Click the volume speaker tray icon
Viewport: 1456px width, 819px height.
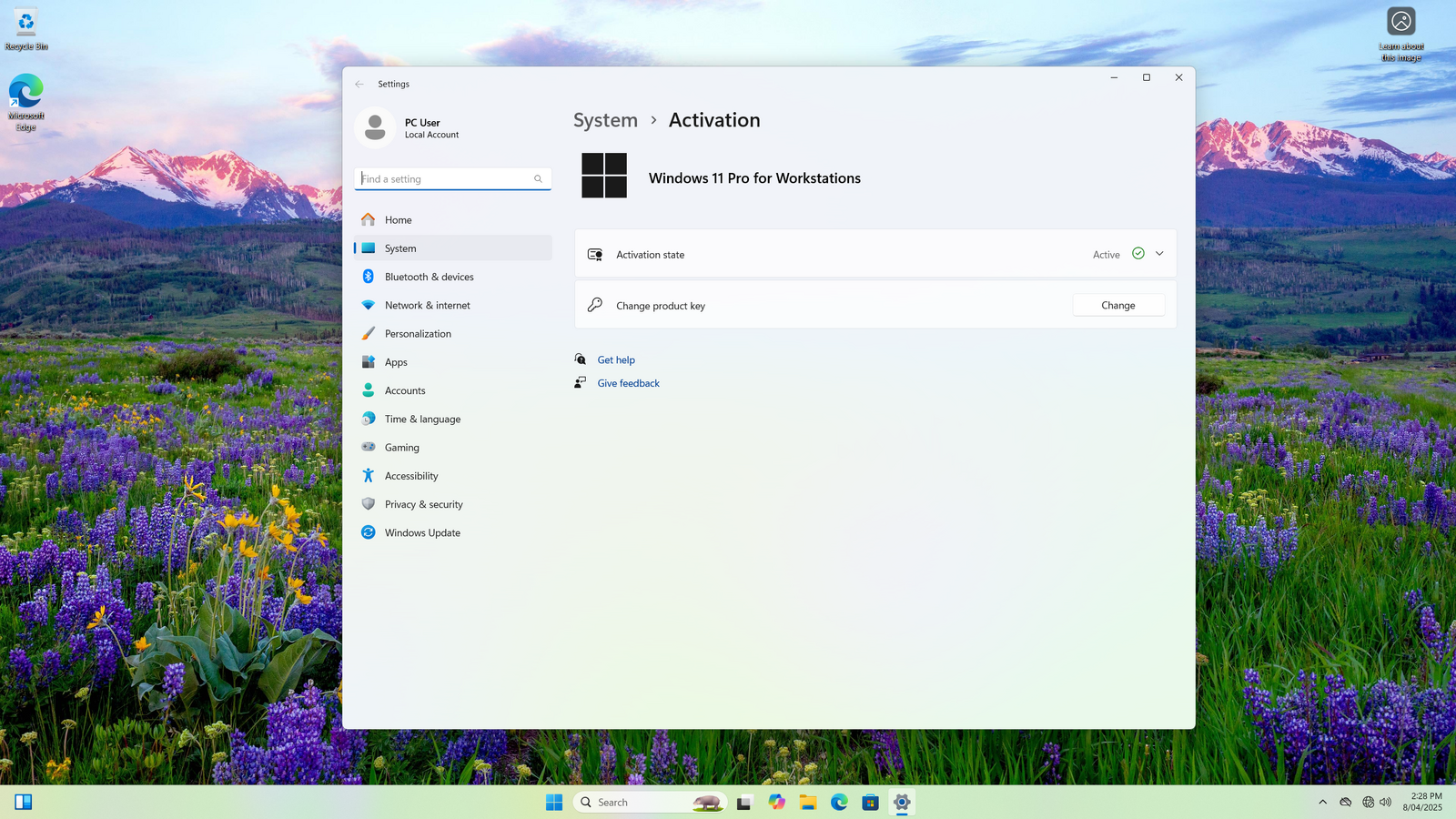(x=1386, y=802)
